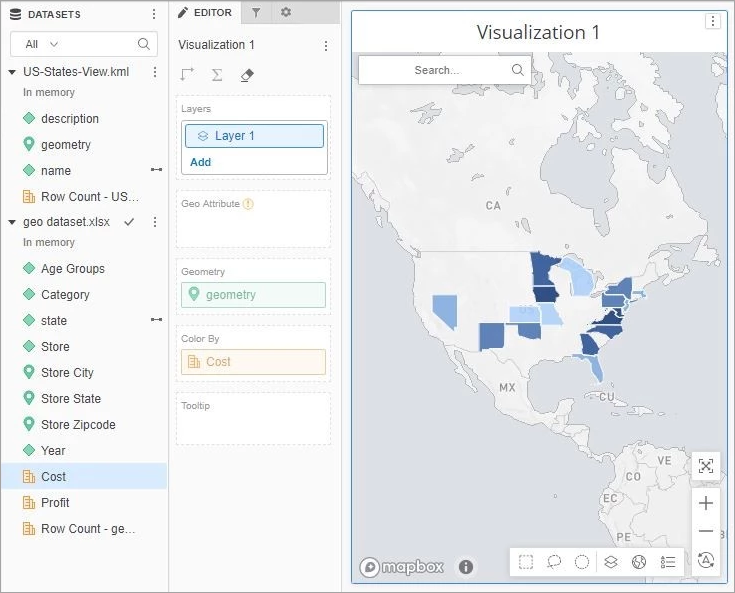The height and width of the screenshot is (593, 735).
Task: Click Add under Layers
Action: 200,162
